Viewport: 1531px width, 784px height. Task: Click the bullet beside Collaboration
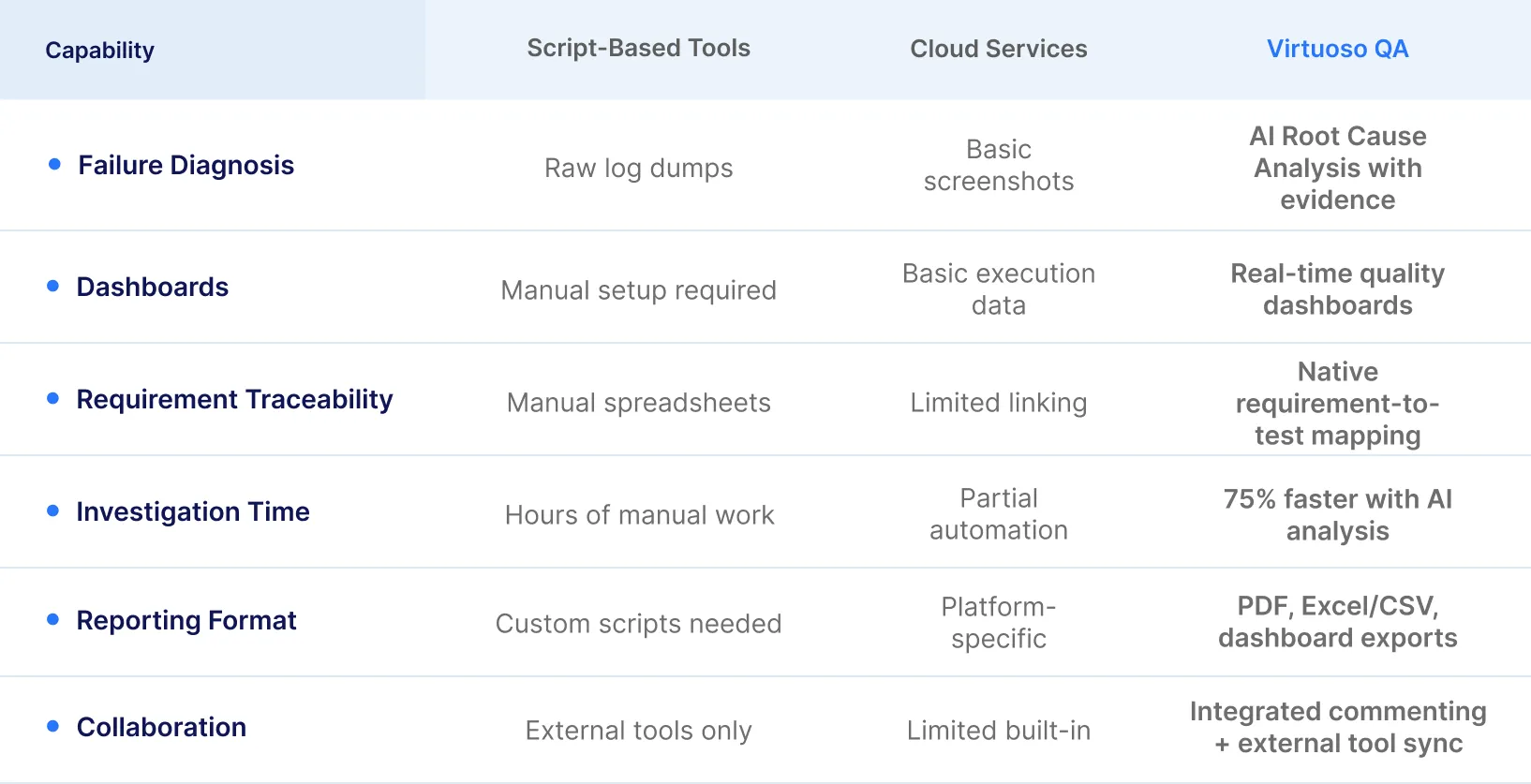click(x=53, y=726)
